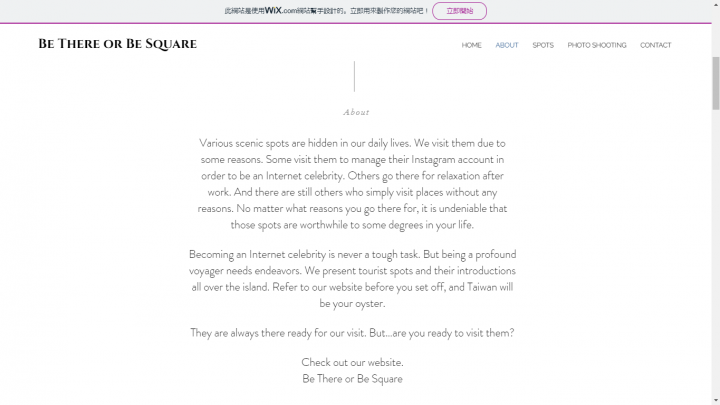Click the italic About heading
720x405 pixels.
[x=356, y=112]
